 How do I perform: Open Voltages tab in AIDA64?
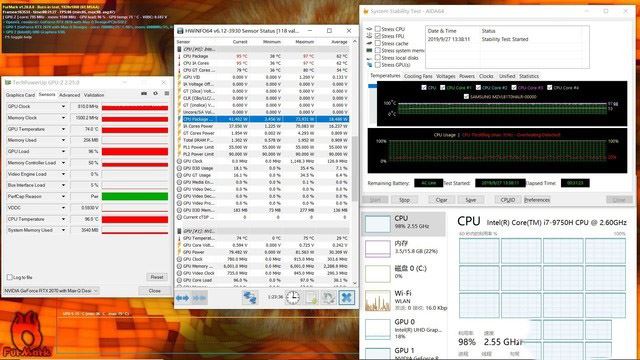pyautogui.click(x=445, y=76)
